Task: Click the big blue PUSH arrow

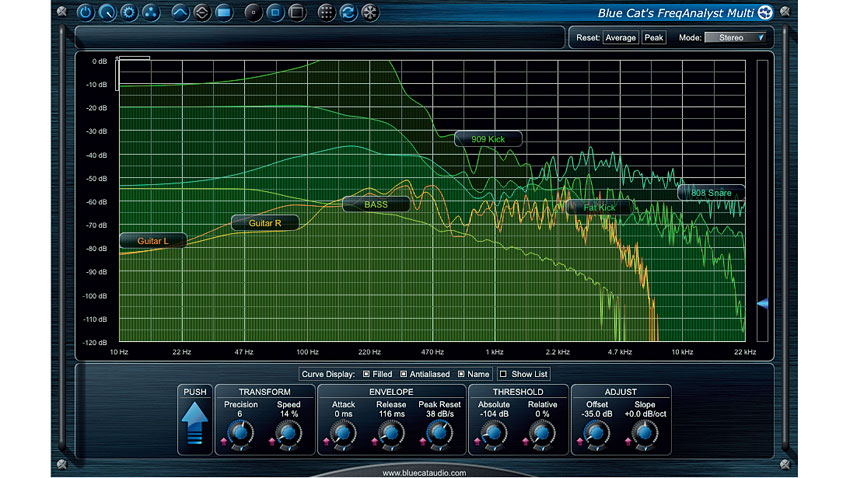Action: point(195,423)
